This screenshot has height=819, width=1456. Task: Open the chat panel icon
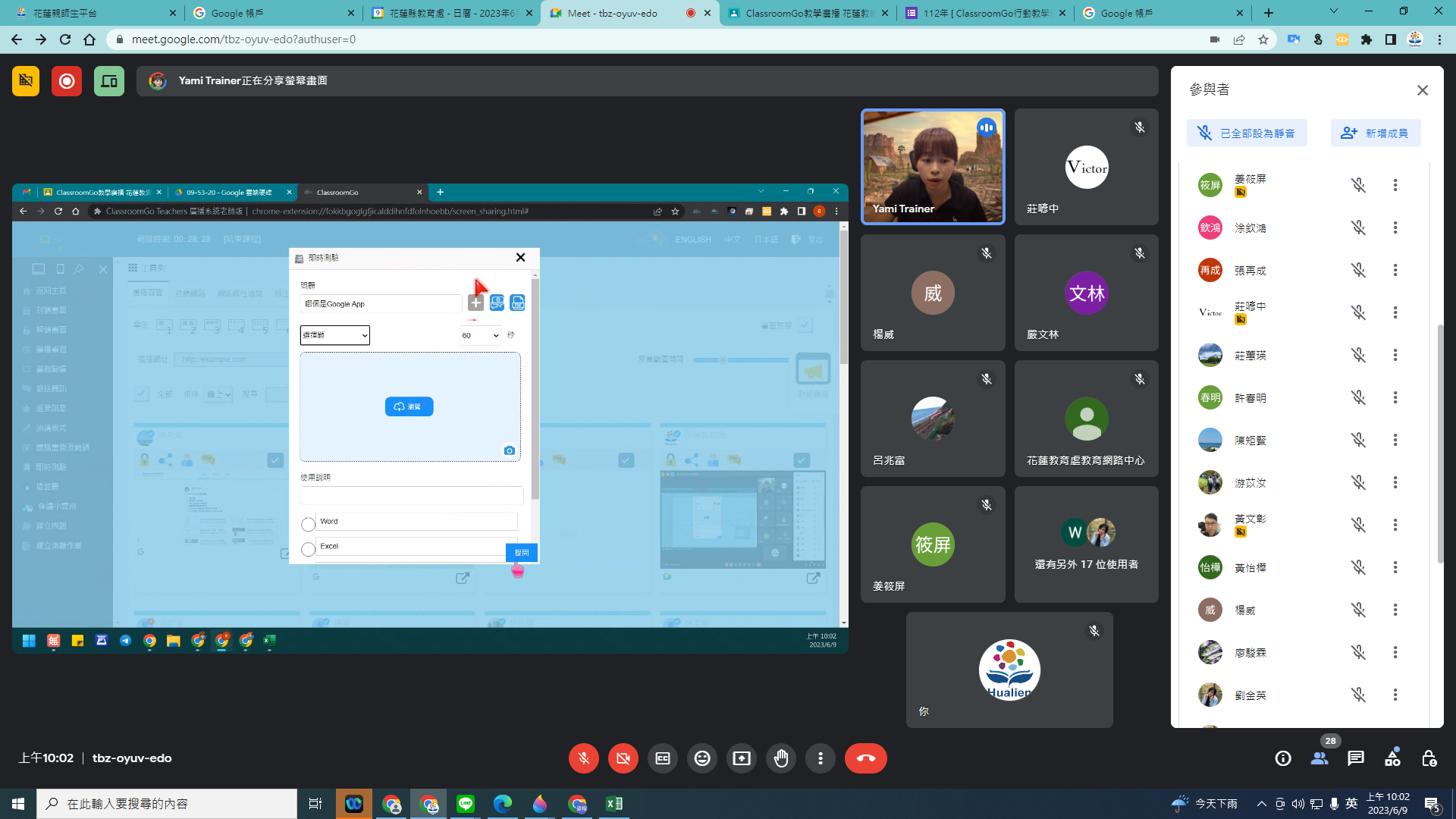(1355, 758)
